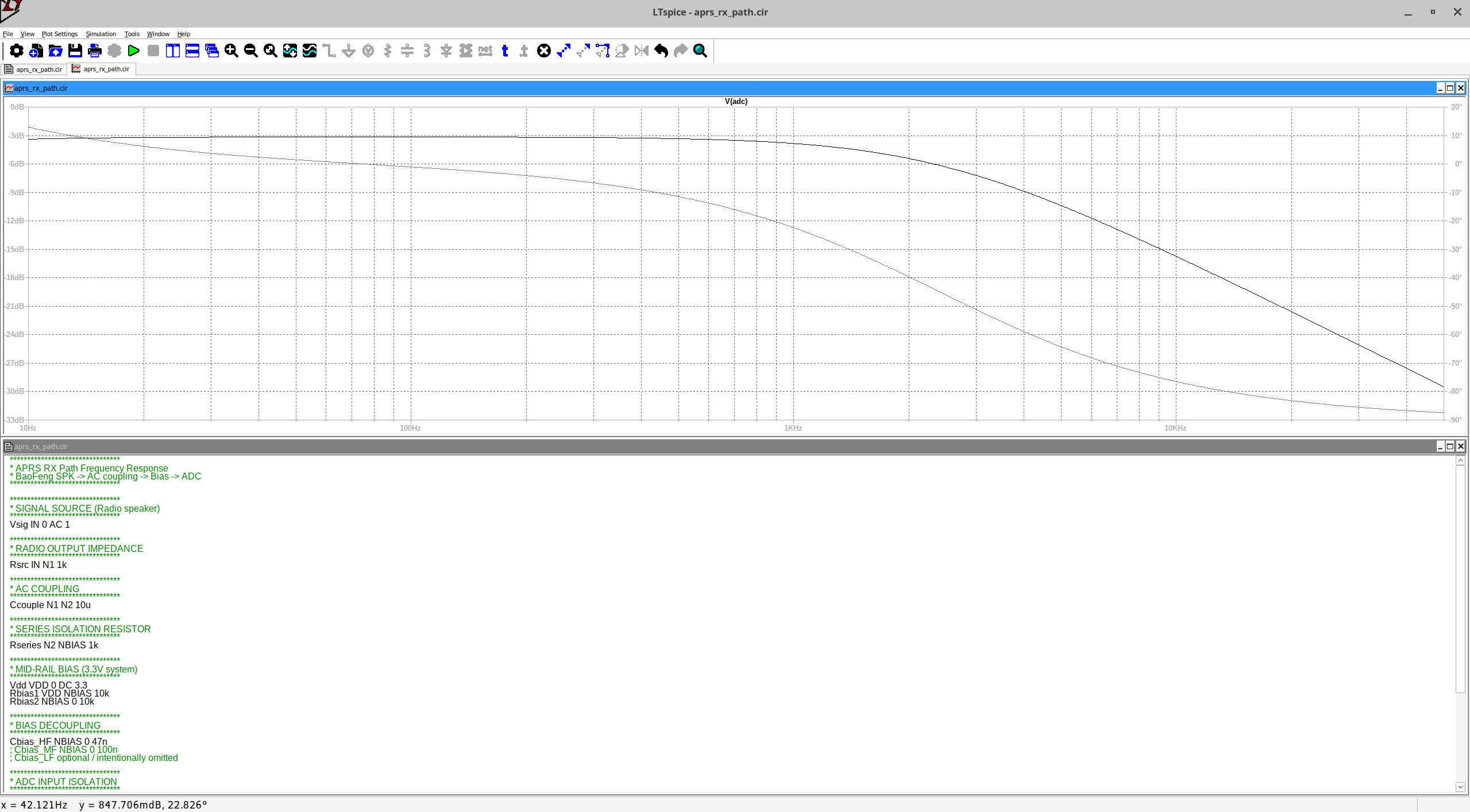Open the Simulation menu
The image size is (1470, 812).
[x=101, y=34]
